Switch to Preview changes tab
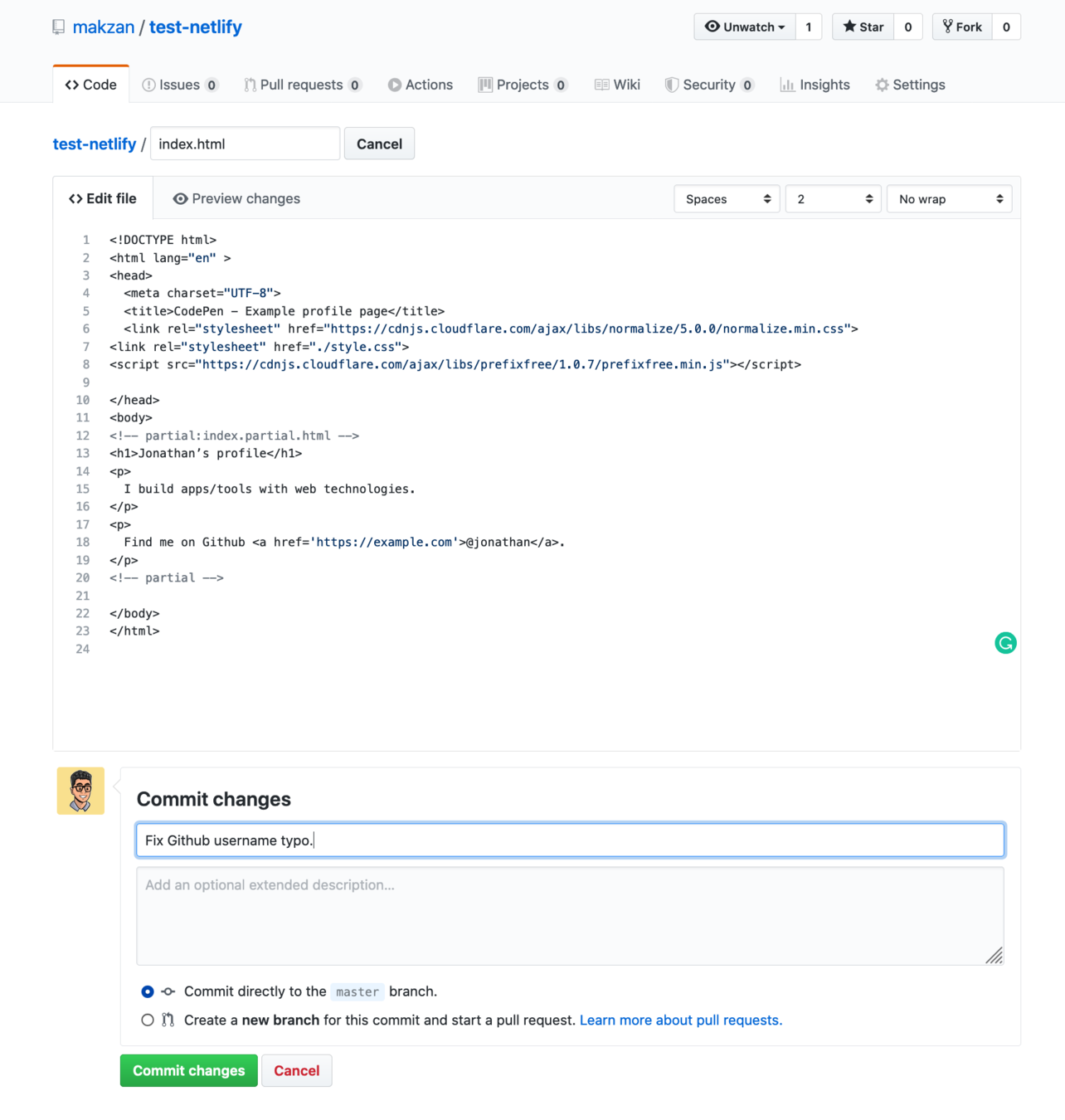 236,199
